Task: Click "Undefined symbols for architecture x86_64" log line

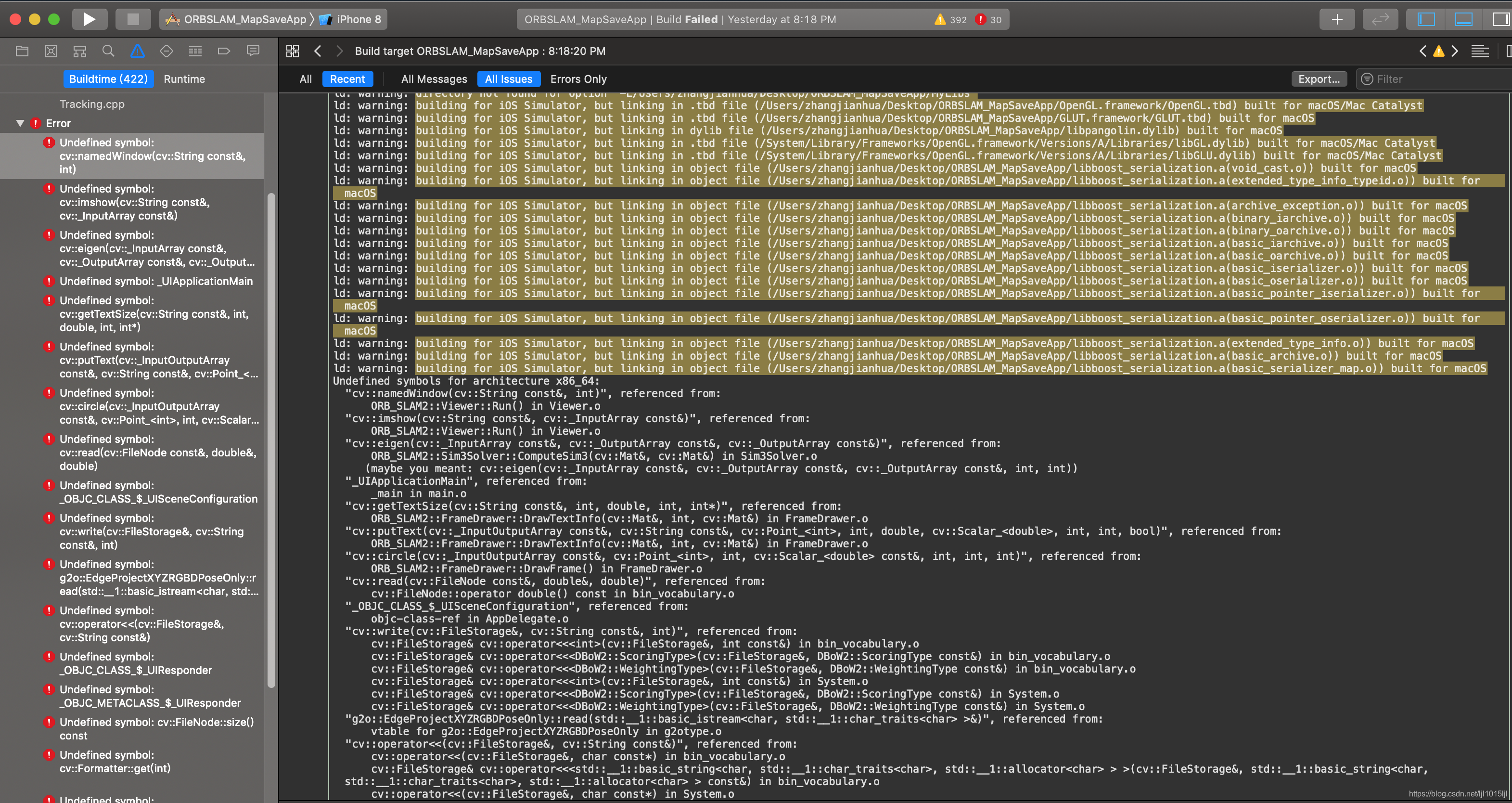Action: (x=466, y=381)
